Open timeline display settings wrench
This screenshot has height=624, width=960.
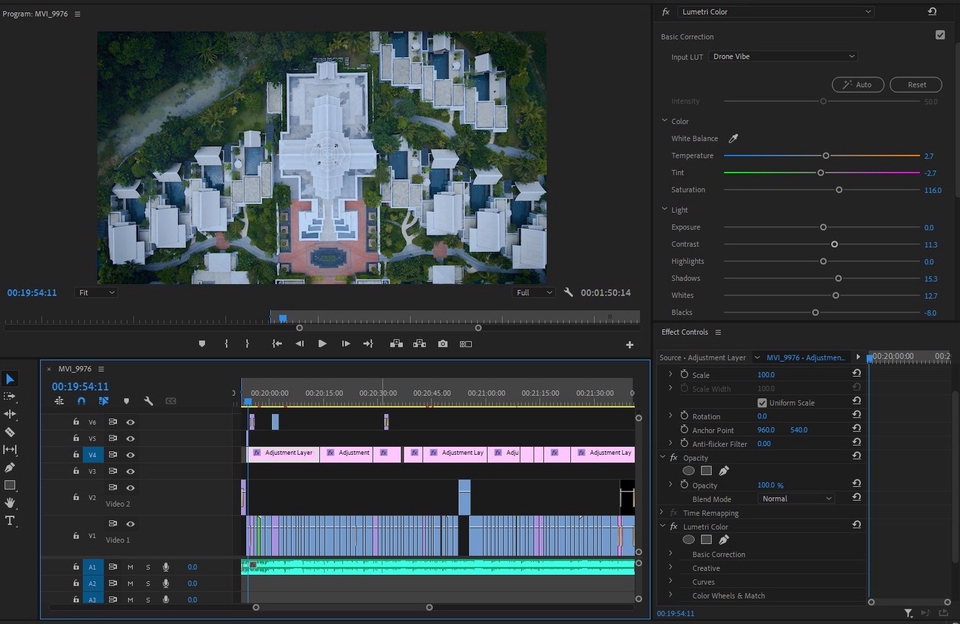tap(148, 401)
